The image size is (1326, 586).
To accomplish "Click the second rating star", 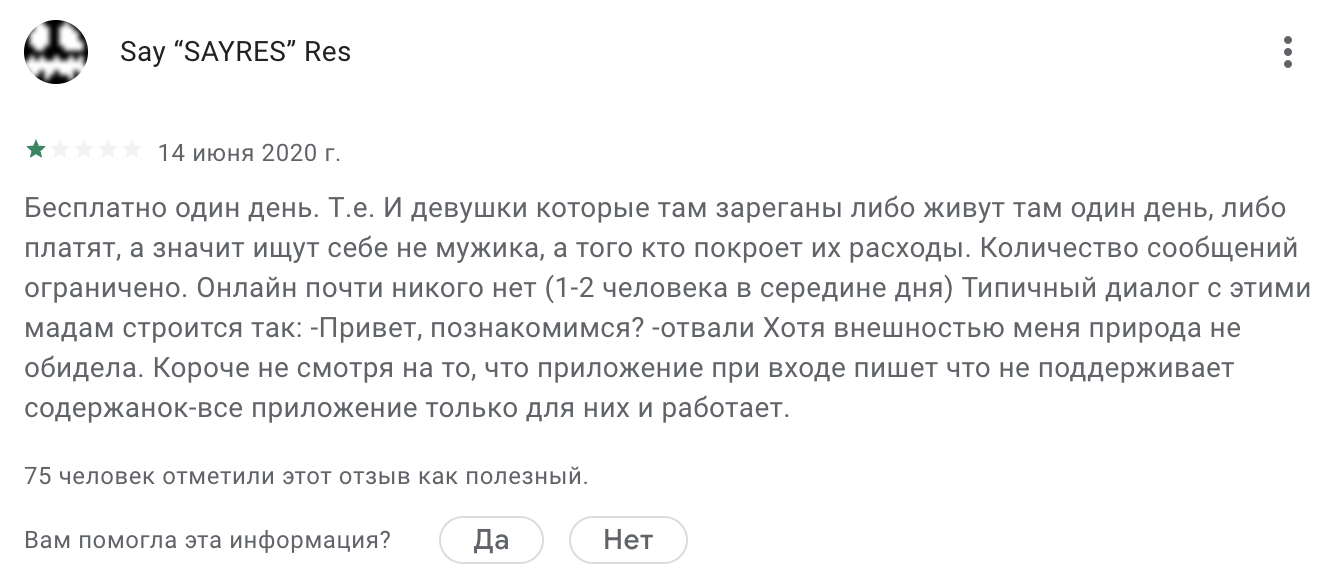I will click(60, 151).
